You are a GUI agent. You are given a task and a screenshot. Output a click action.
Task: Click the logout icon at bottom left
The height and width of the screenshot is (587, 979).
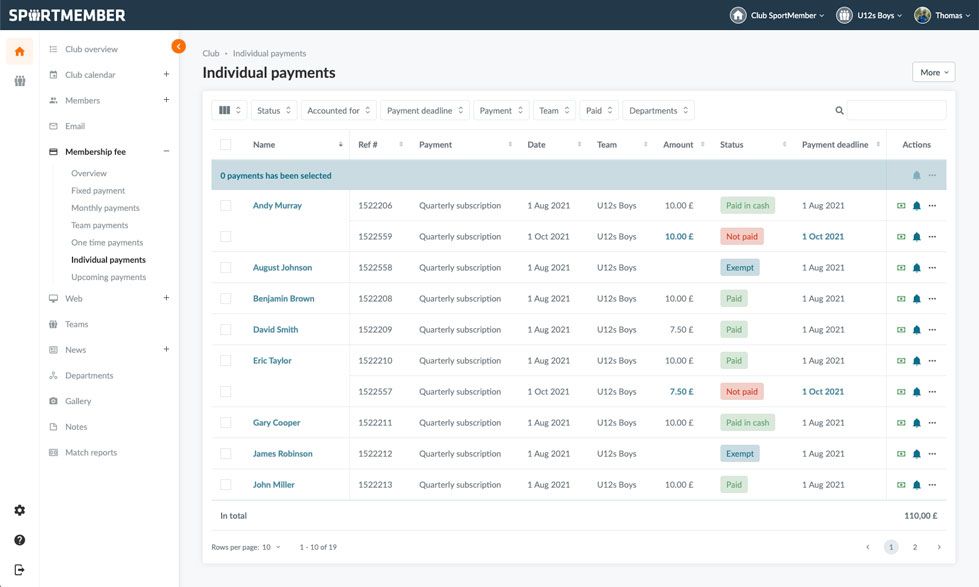tap(17, 566)
